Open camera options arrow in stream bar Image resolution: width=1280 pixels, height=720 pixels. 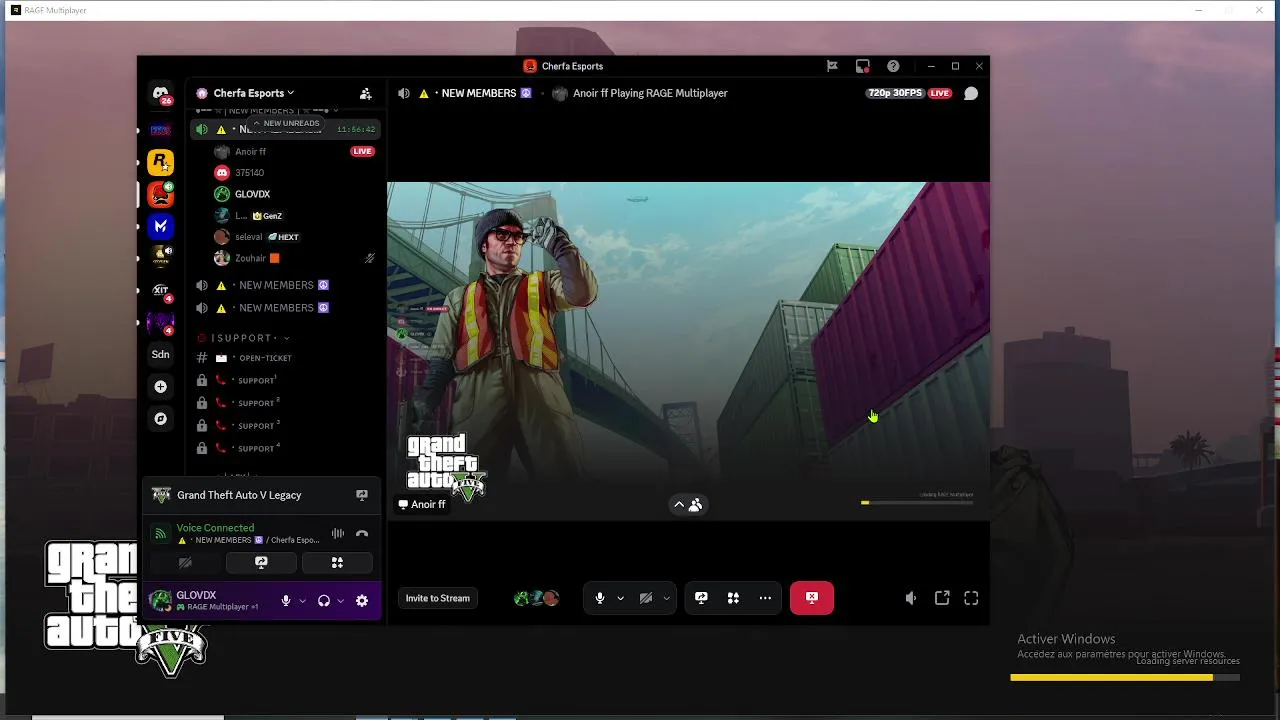pyautogui.click(x=666, y=598)
